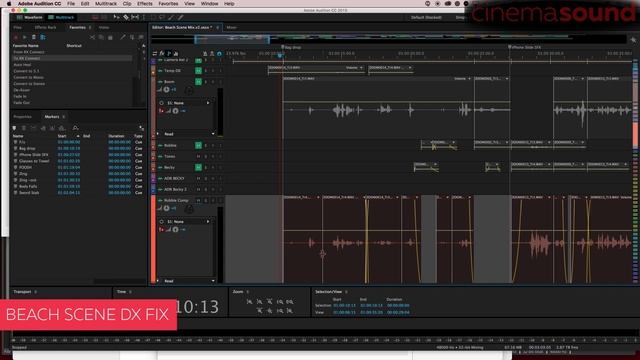Open the Multitrack menu
The width and height of the screenshot is (640, 360).
click(x=106, y=4)
